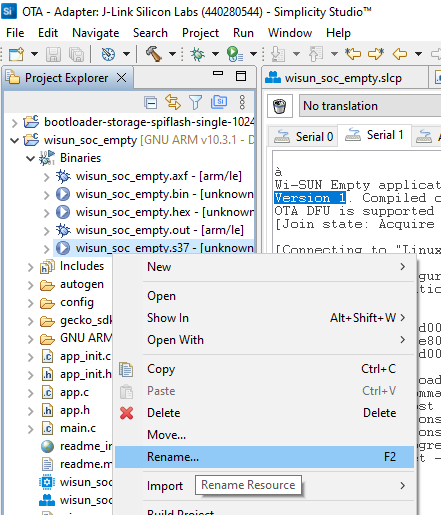441x515 pixels.
Task: Open the Help menu
Action: point(338,33)
